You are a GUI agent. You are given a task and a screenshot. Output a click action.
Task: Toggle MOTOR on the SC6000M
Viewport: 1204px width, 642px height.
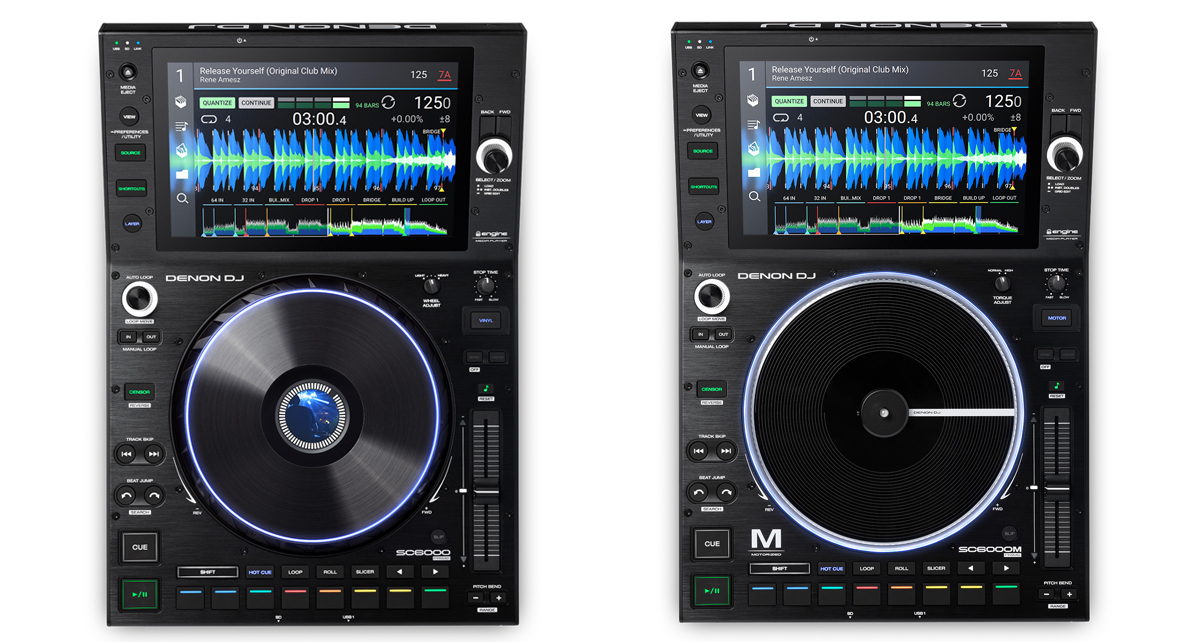[x=1057, y=319]
